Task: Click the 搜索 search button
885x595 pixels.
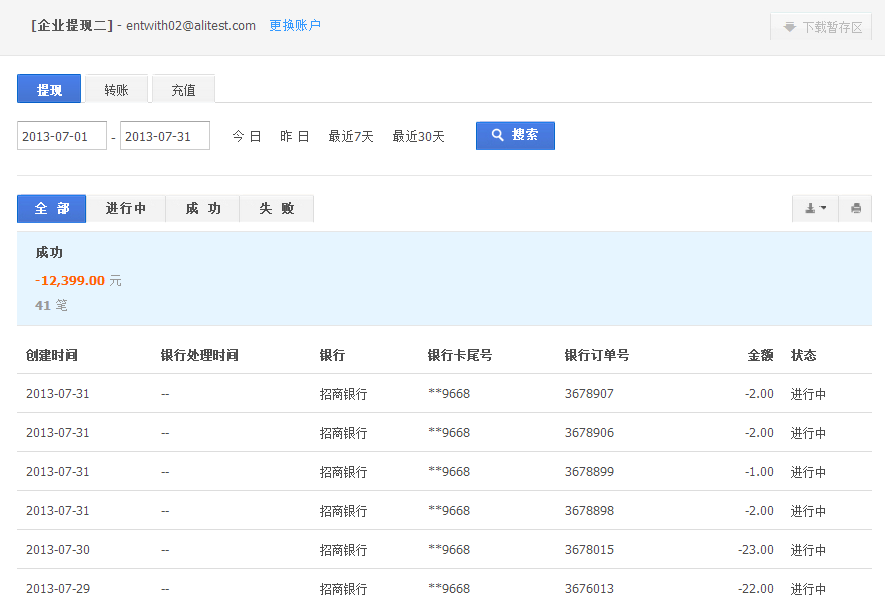Action: 515,135
